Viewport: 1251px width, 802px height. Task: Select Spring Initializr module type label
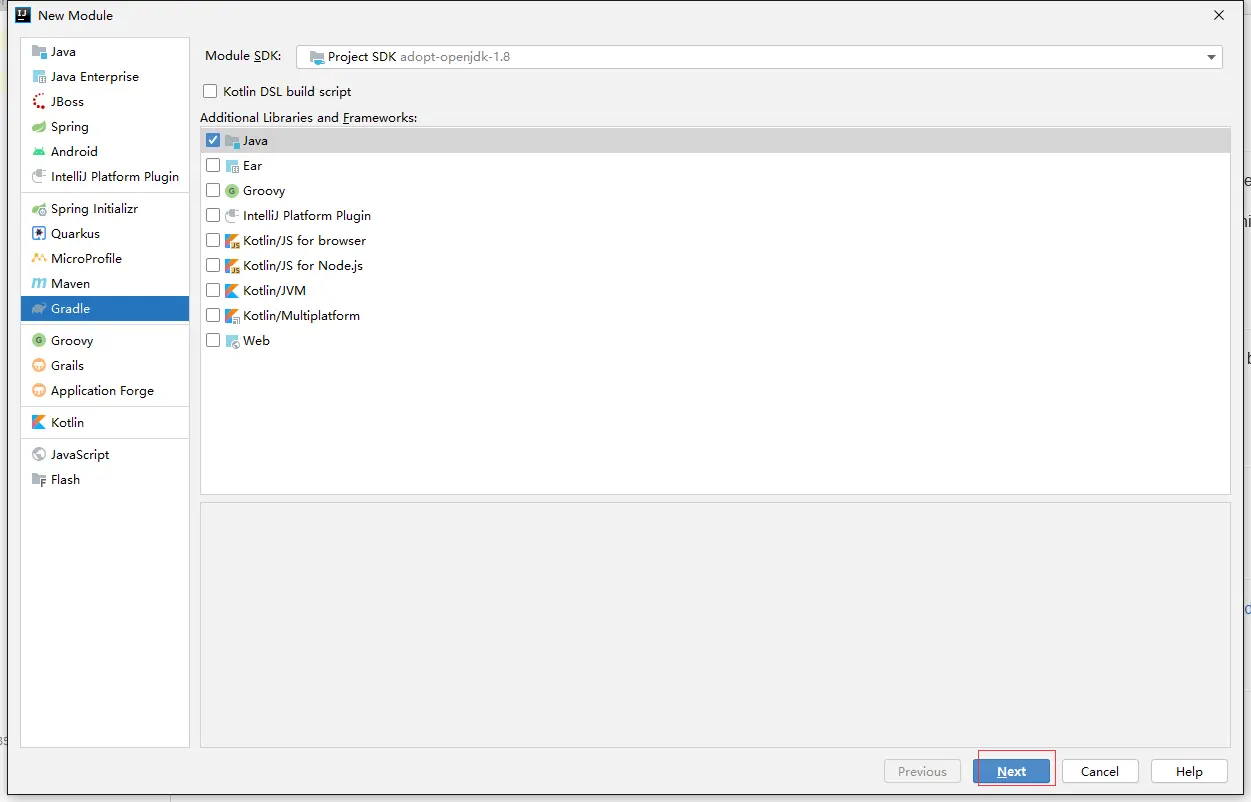[x=95, y=209]
